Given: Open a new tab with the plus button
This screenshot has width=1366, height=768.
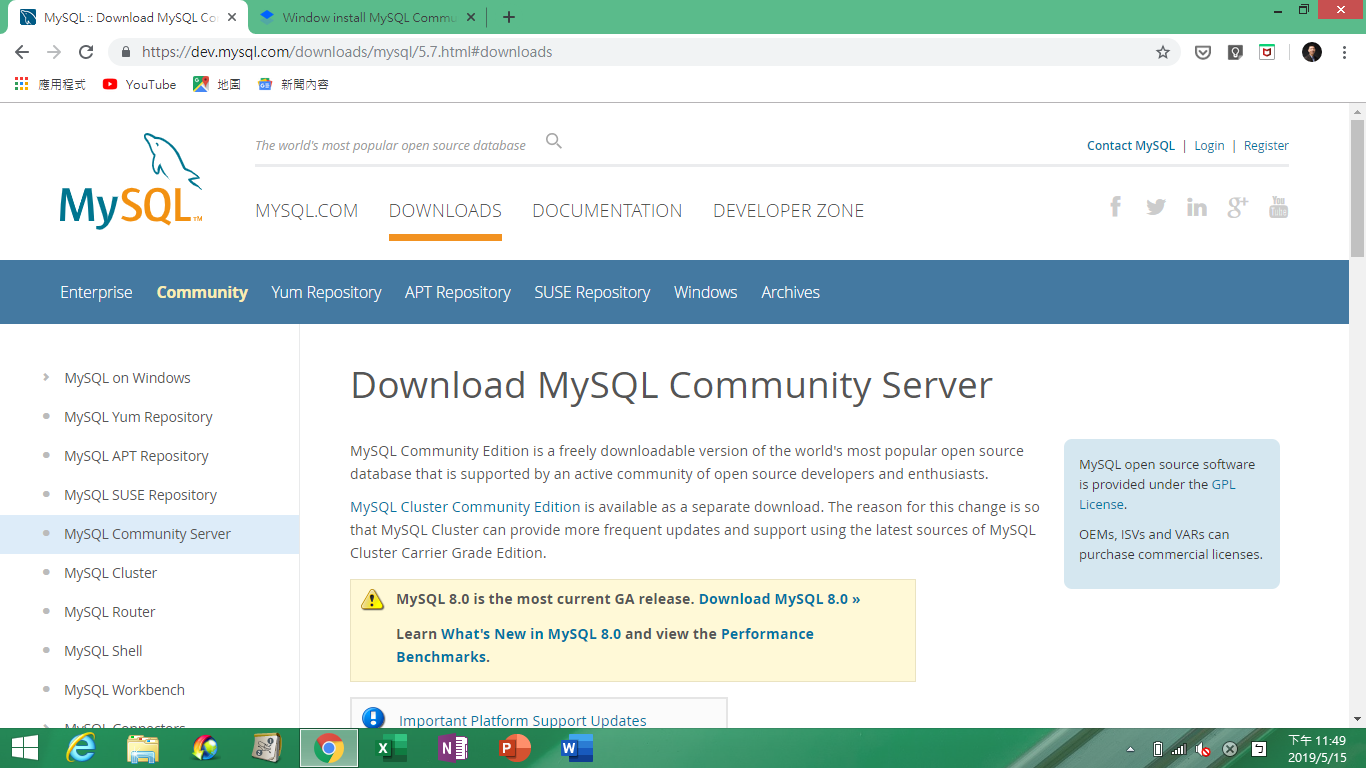Looking at the screenshot, I should pos(509,17).
